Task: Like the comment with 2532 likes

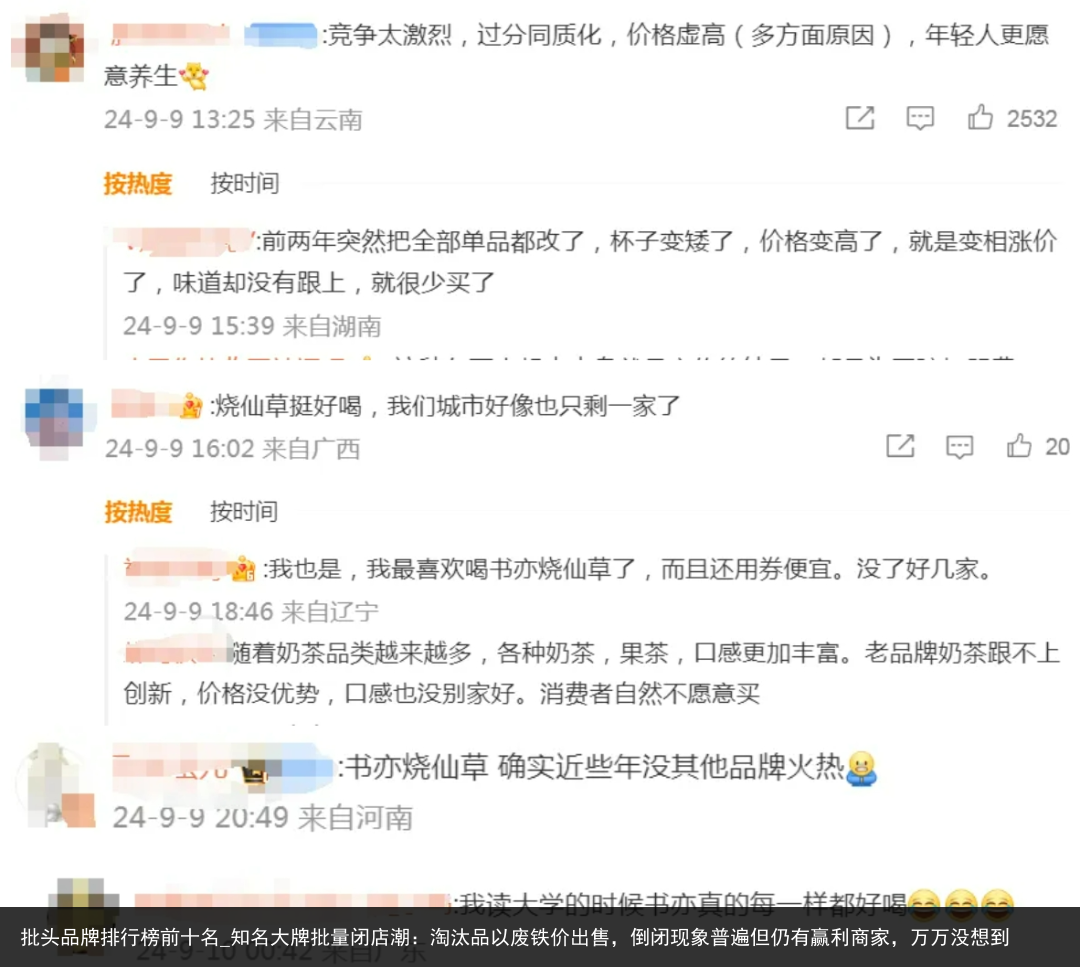Action: [980, 118]
